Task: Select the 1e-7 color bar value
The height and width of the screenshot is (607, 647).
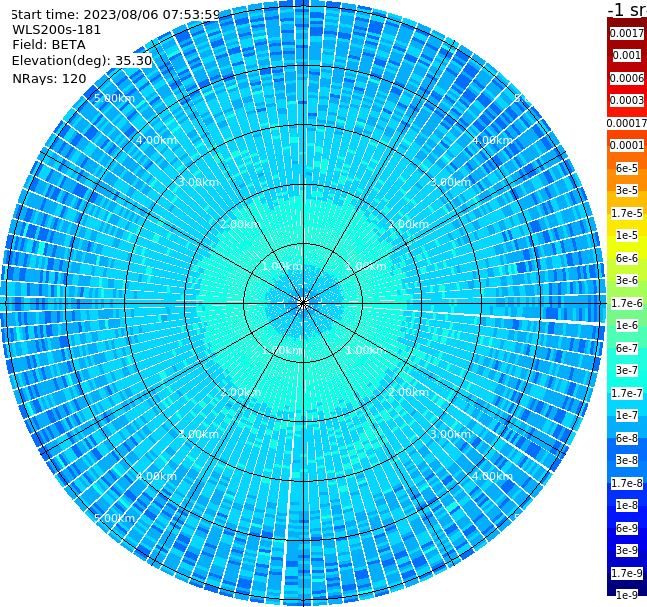Action: click(x=627, y=415)
